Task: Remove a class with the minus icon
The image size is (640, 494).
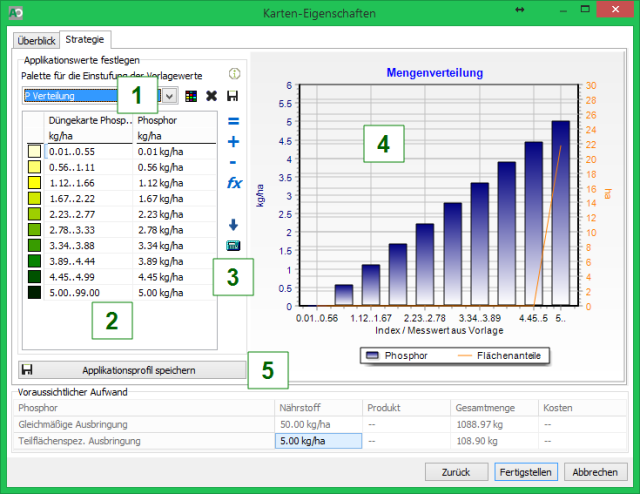Action: (x=233, y=162)
